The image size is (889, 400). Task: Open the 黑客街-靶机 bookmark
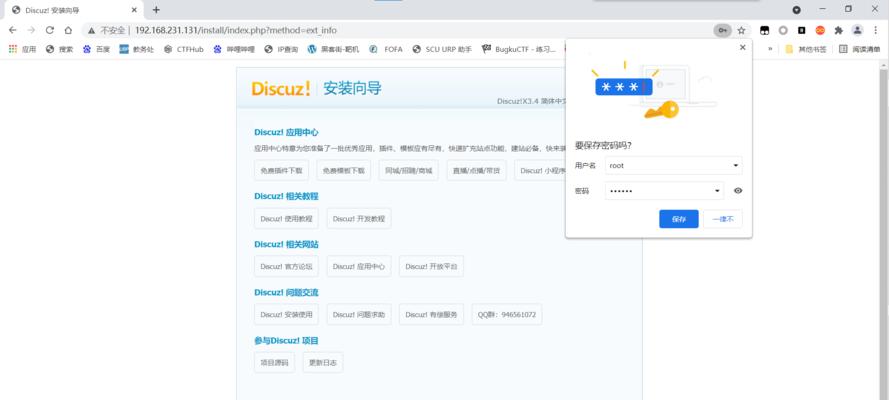333,49
